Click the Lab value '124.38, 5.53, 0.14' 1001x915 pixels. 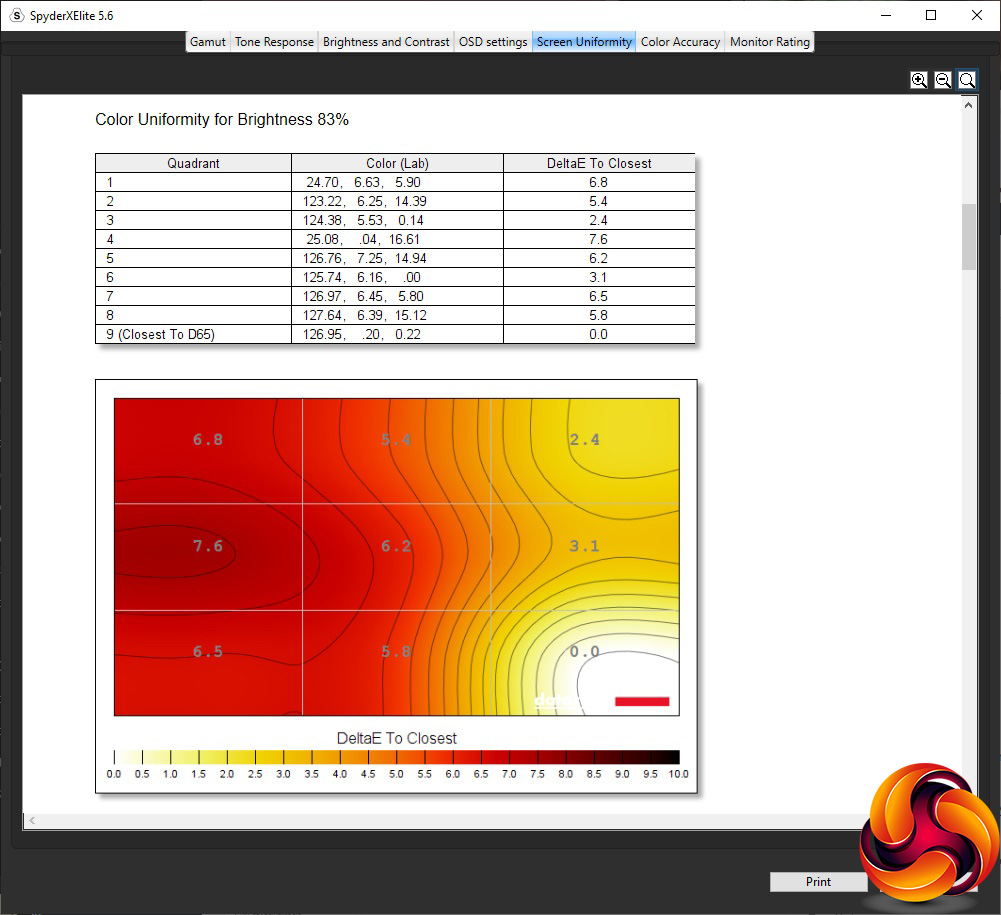click(x=363, y=221)
